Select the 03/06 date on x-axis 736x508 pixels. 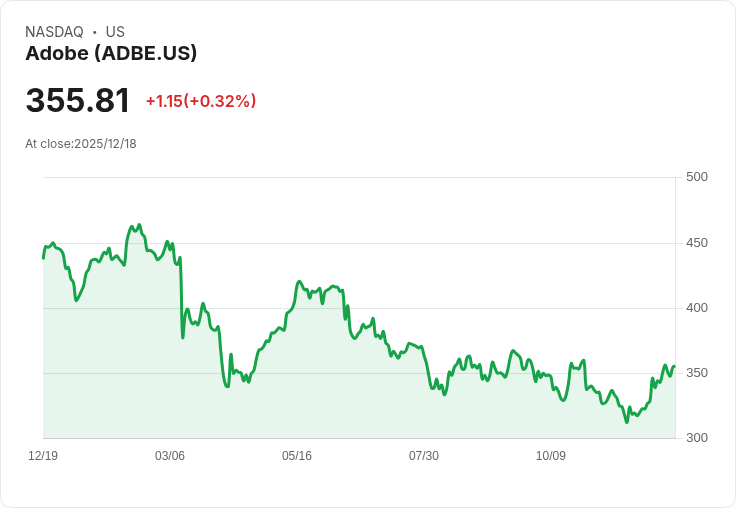tap(169, 456)
